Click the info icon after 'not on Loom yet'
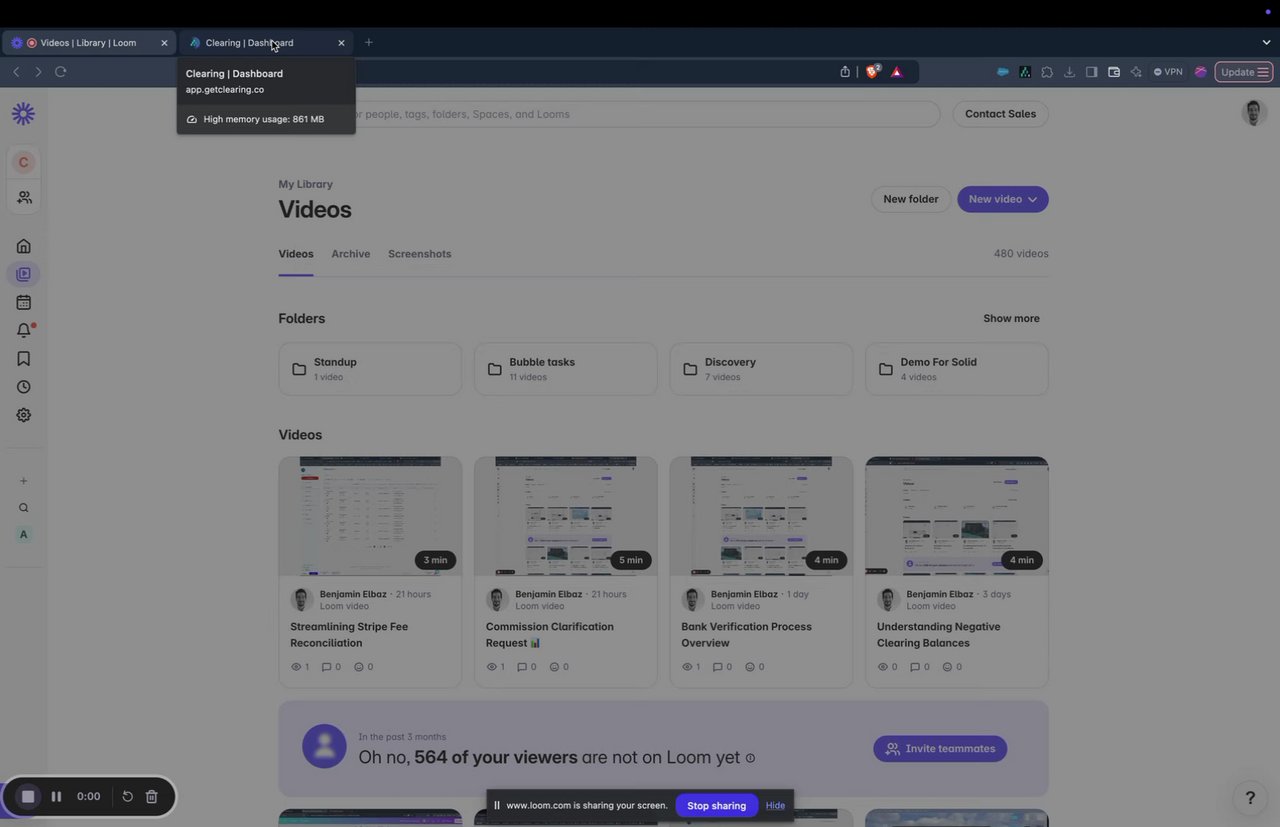This screenshot has width=1280, height=827. click(x=750, y=759)
